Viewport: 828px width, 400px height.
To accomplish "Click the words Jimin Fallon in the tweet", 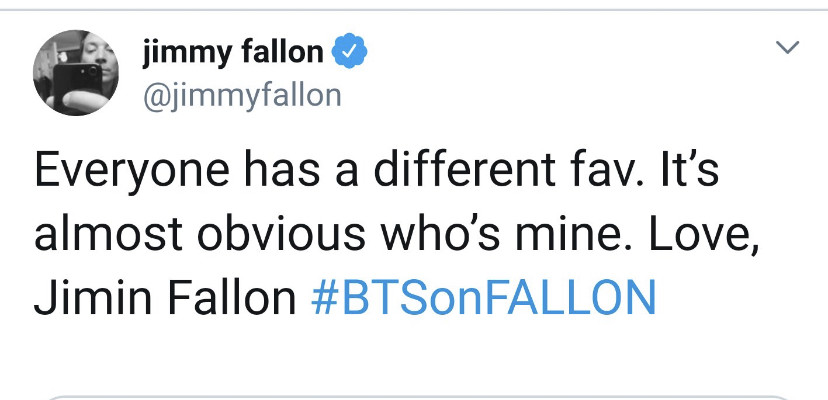I will pyautogui.click(x=165, y=296).
